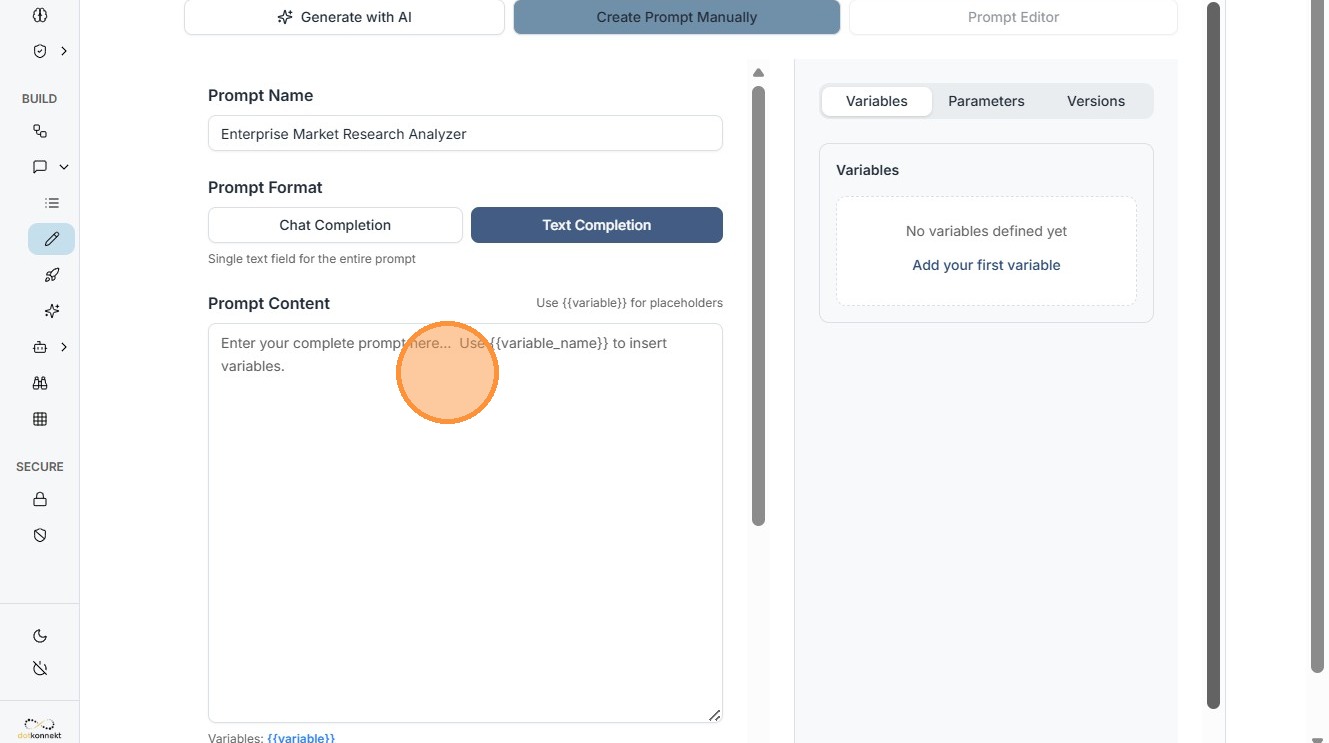Expand the shield-check sidebar section chevron

pos(64,51)
